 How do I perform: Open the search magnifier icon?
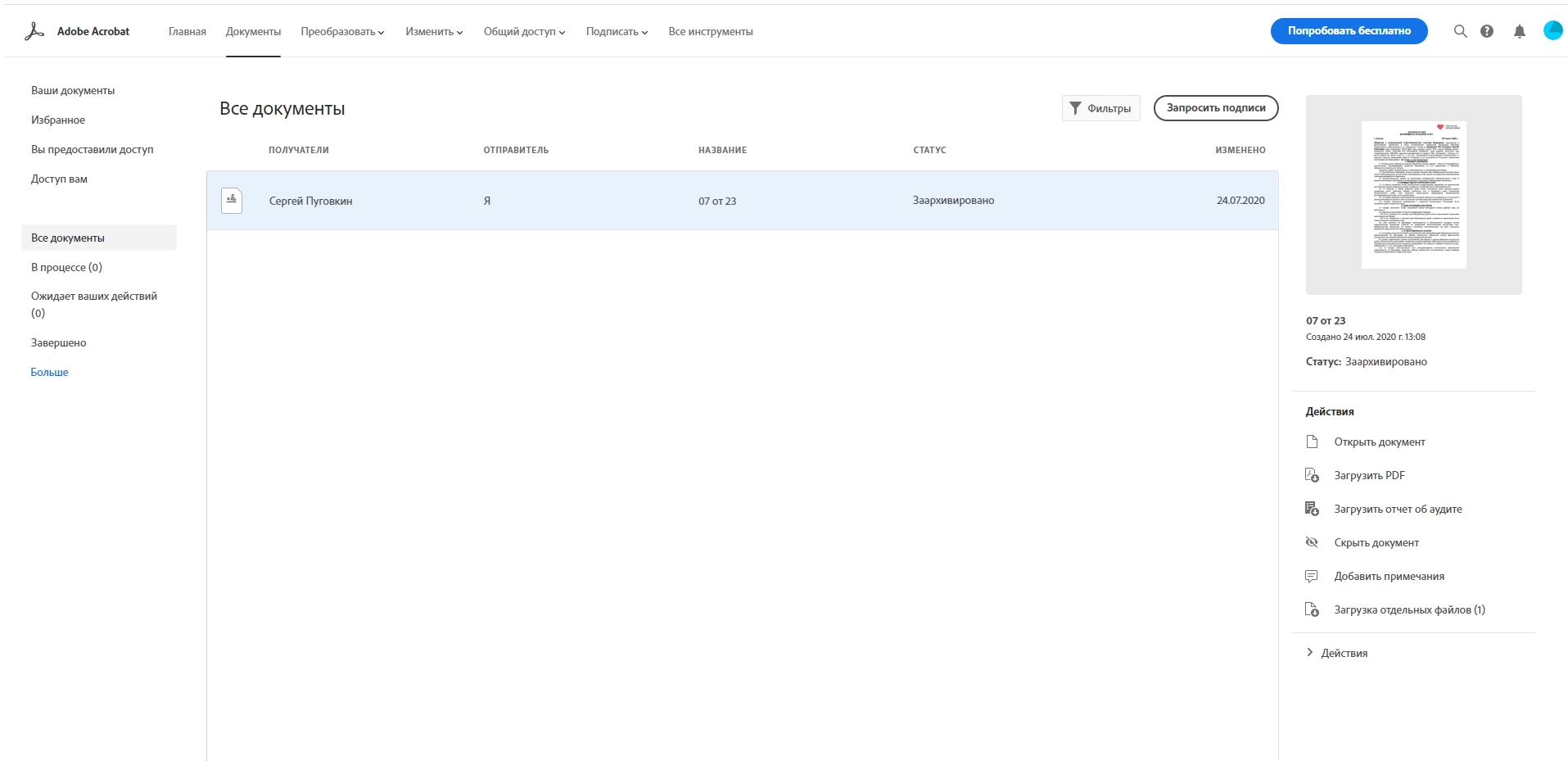(x=1460, y=31)
